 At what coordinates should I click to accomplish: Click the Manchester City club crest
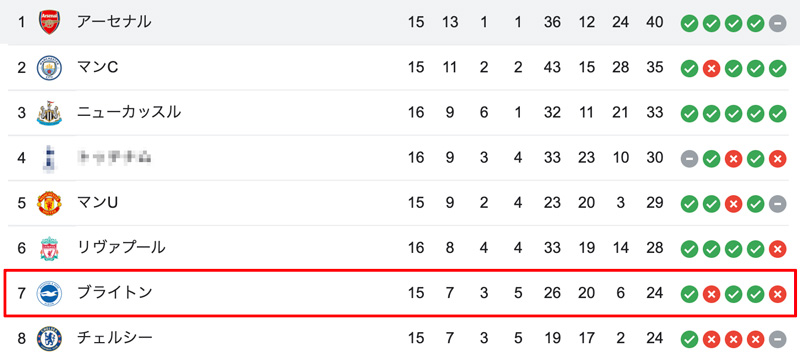point(49,68)
